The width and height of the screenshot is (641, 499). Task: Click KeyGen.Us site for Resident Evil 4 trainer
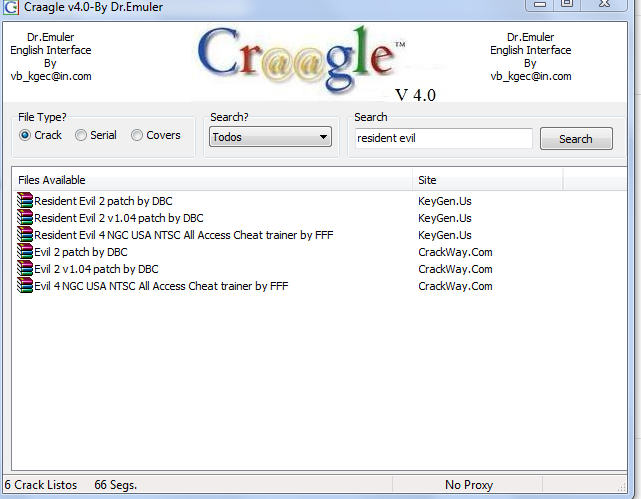click(x=445, y=235)
